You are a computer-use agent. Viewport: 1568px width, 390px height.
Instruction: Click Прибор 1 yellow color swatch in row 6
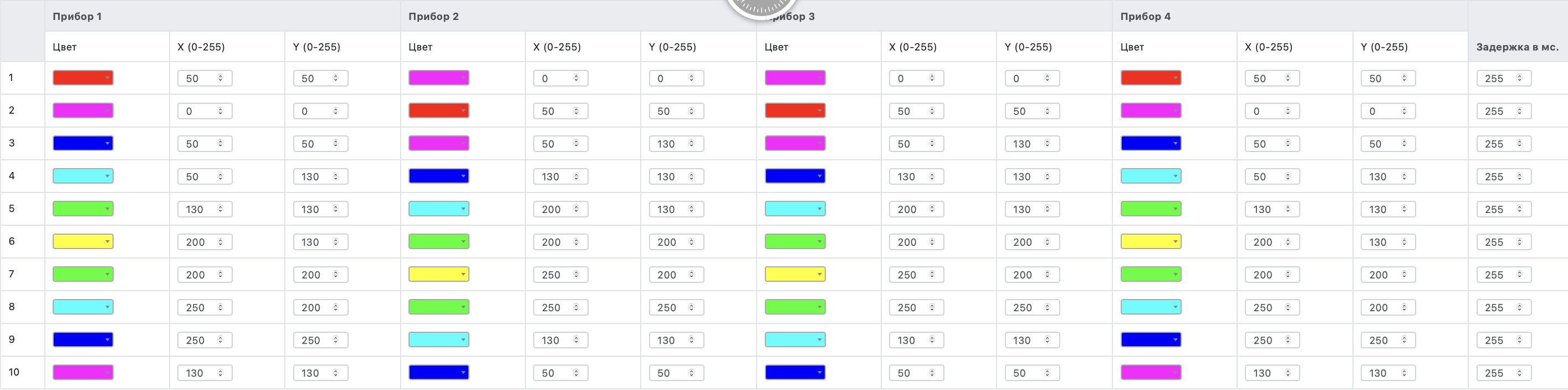pyautogui.click(x=78, y=242)
